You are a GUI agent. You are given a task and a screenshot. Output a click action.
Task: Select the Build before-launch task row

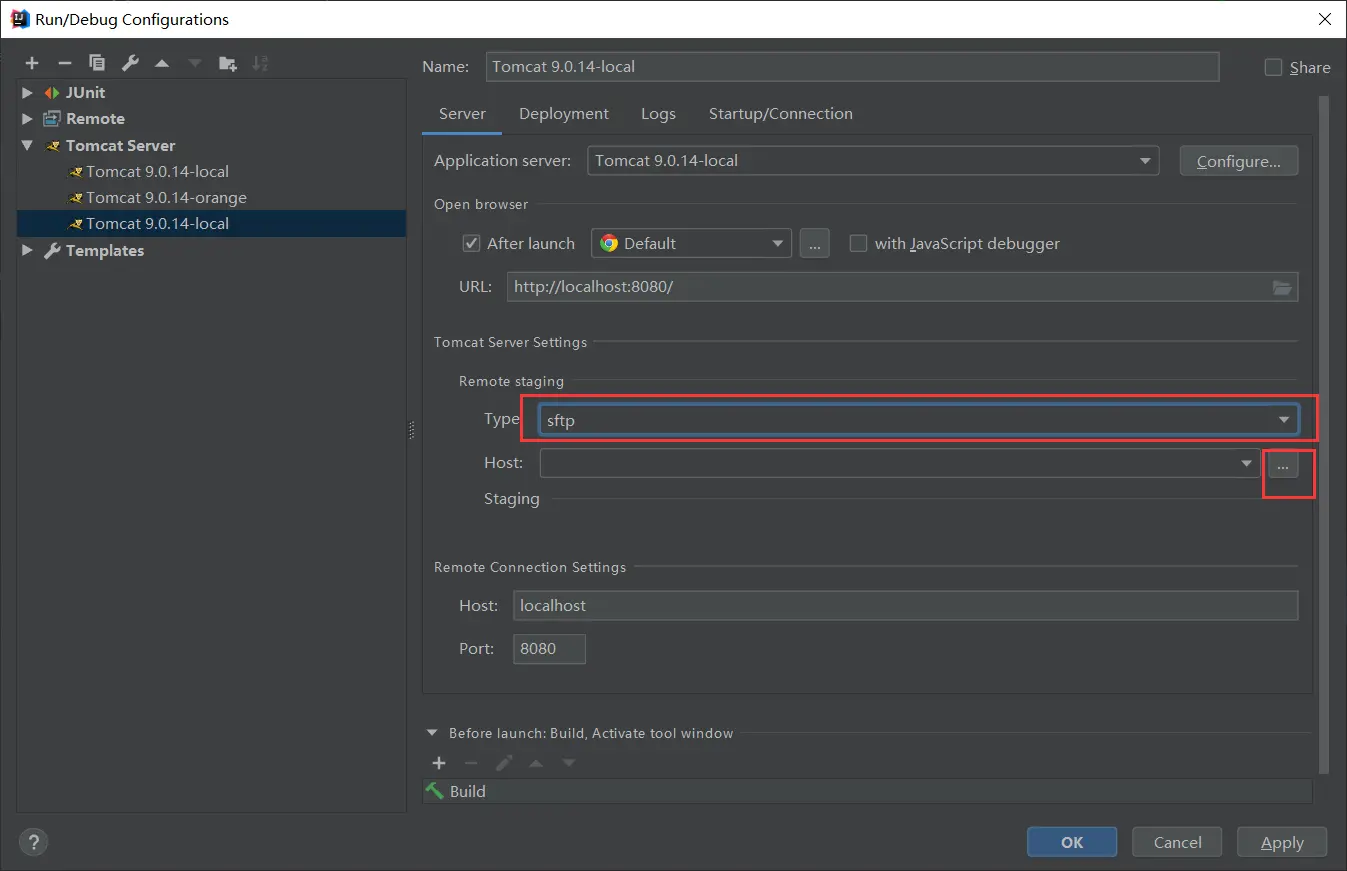pyautogui.click(x=867, y=791)
